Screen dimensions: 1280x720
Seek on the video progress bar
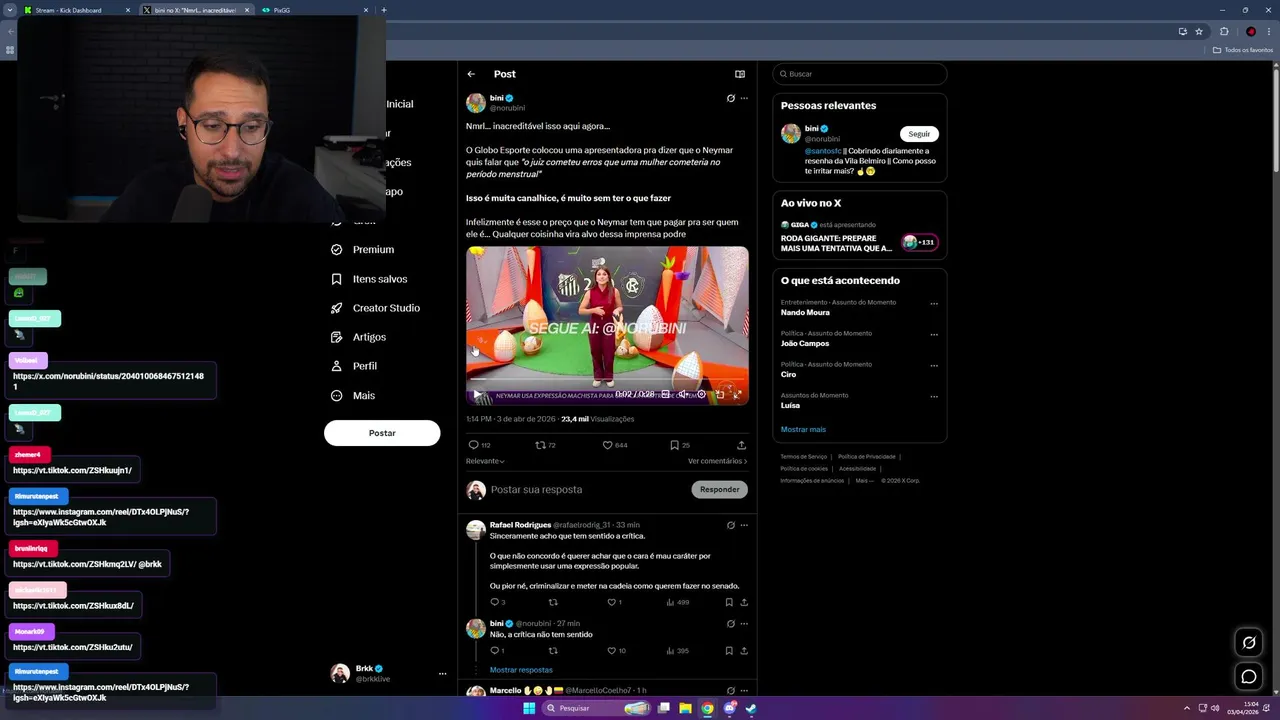point(607,380)
